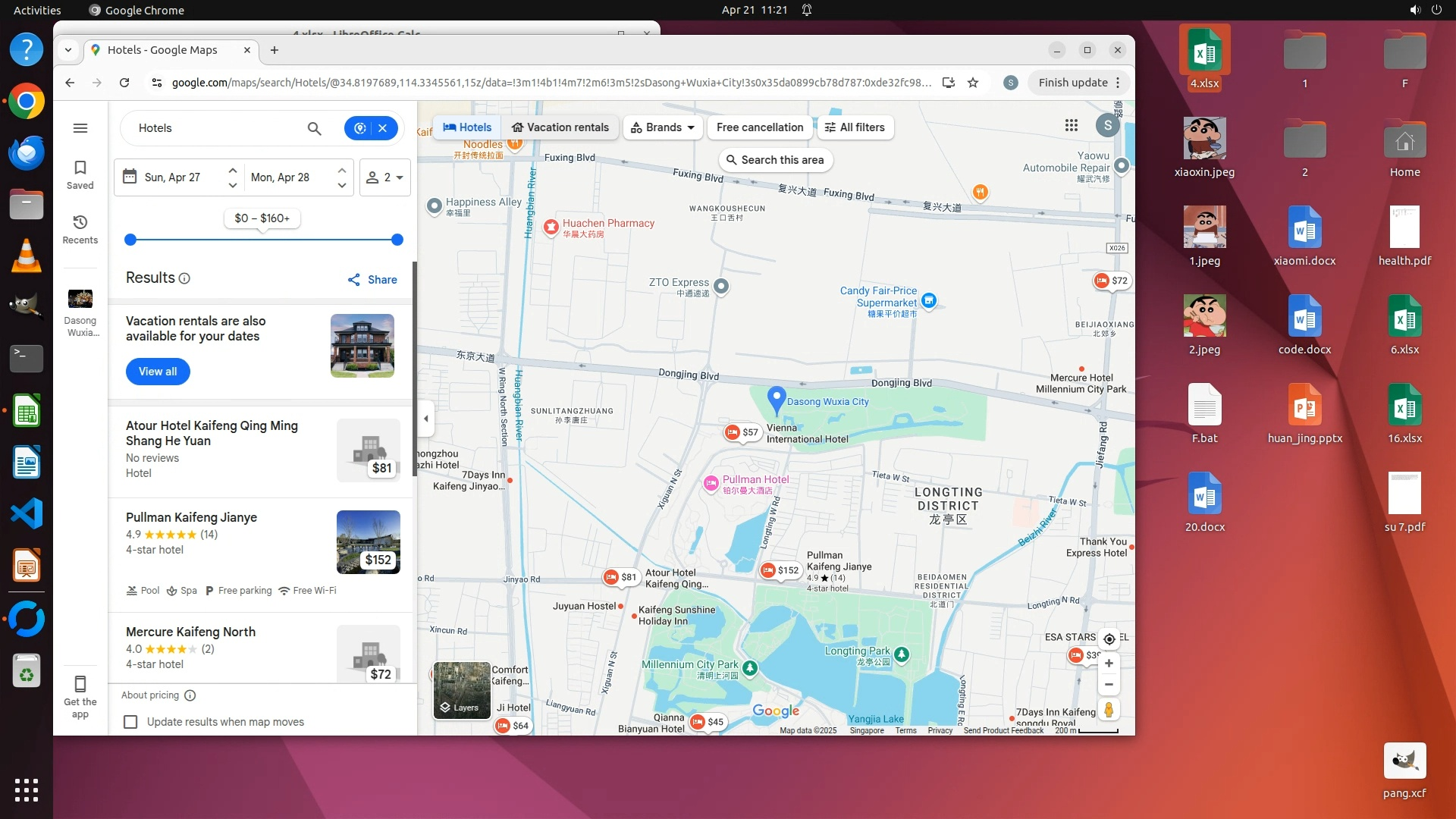The image size is (1456, 819).
Task: Open the Layers map thumbnail
Action: click(461, 690)
